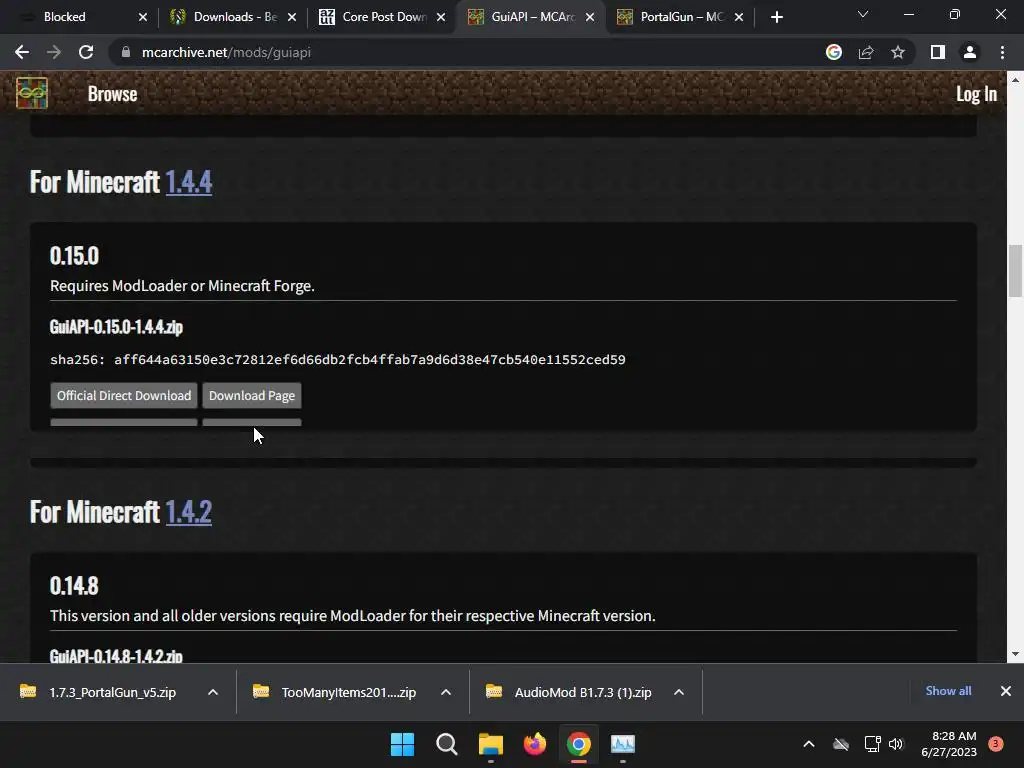Screen dimensions: 1024x768
Task: Open the Minecraft 1.4.4 version link
Action: click(x=189, y=182)
